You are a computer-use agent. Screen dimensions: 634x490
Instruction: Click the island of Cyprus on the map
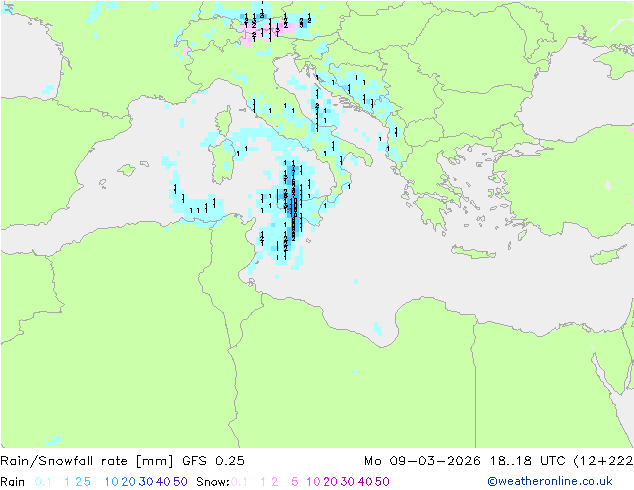point(607,257)
